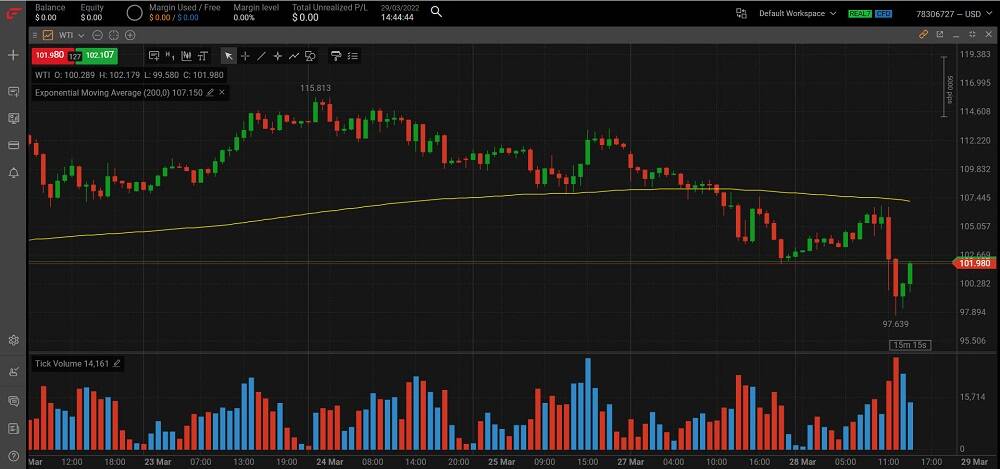Screen dimensions: 1000x469
Task: Select the trend line drawing tool
Action: (261, 56)
